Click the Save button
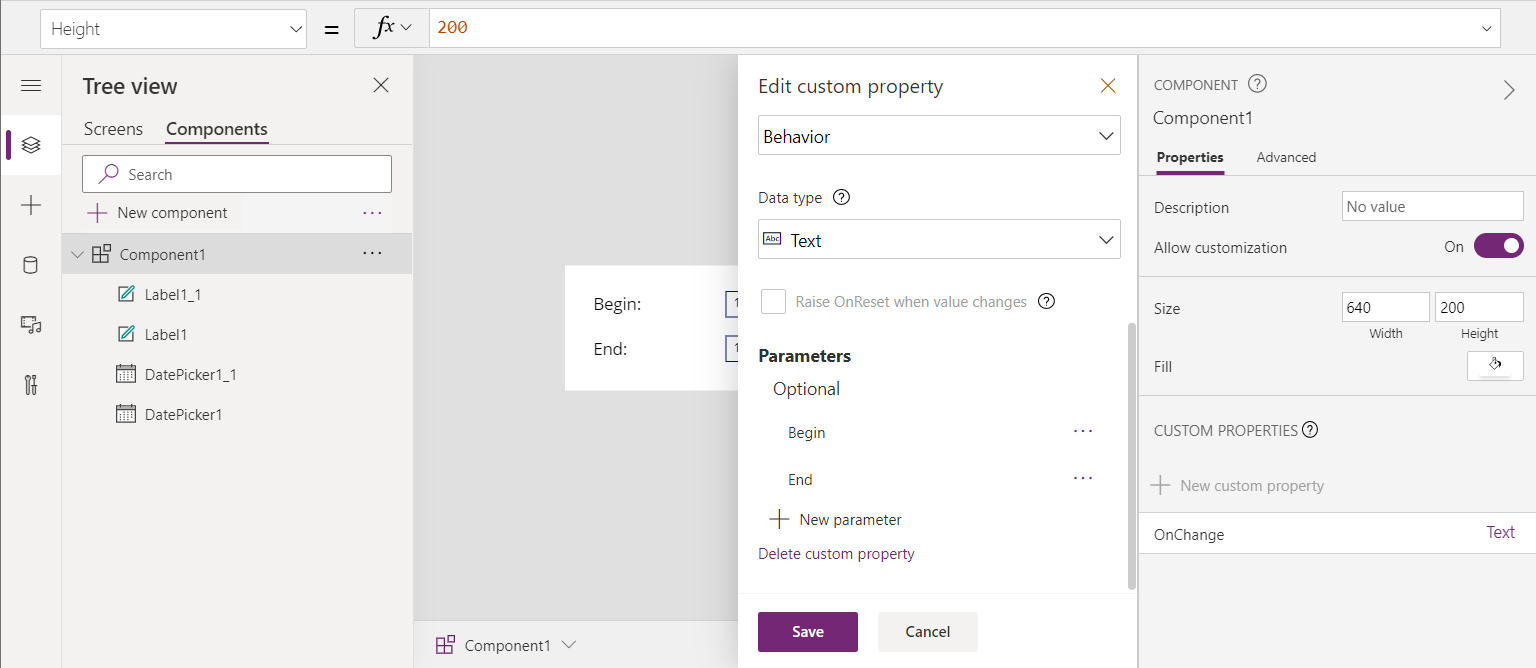The height and width of the screenshot is (668, 1536). (807, 632)
